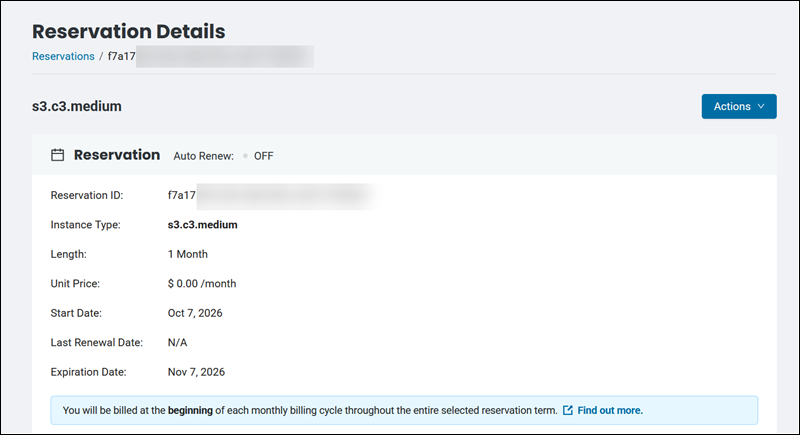Click the Reservation ID: label

pos(87,195)
